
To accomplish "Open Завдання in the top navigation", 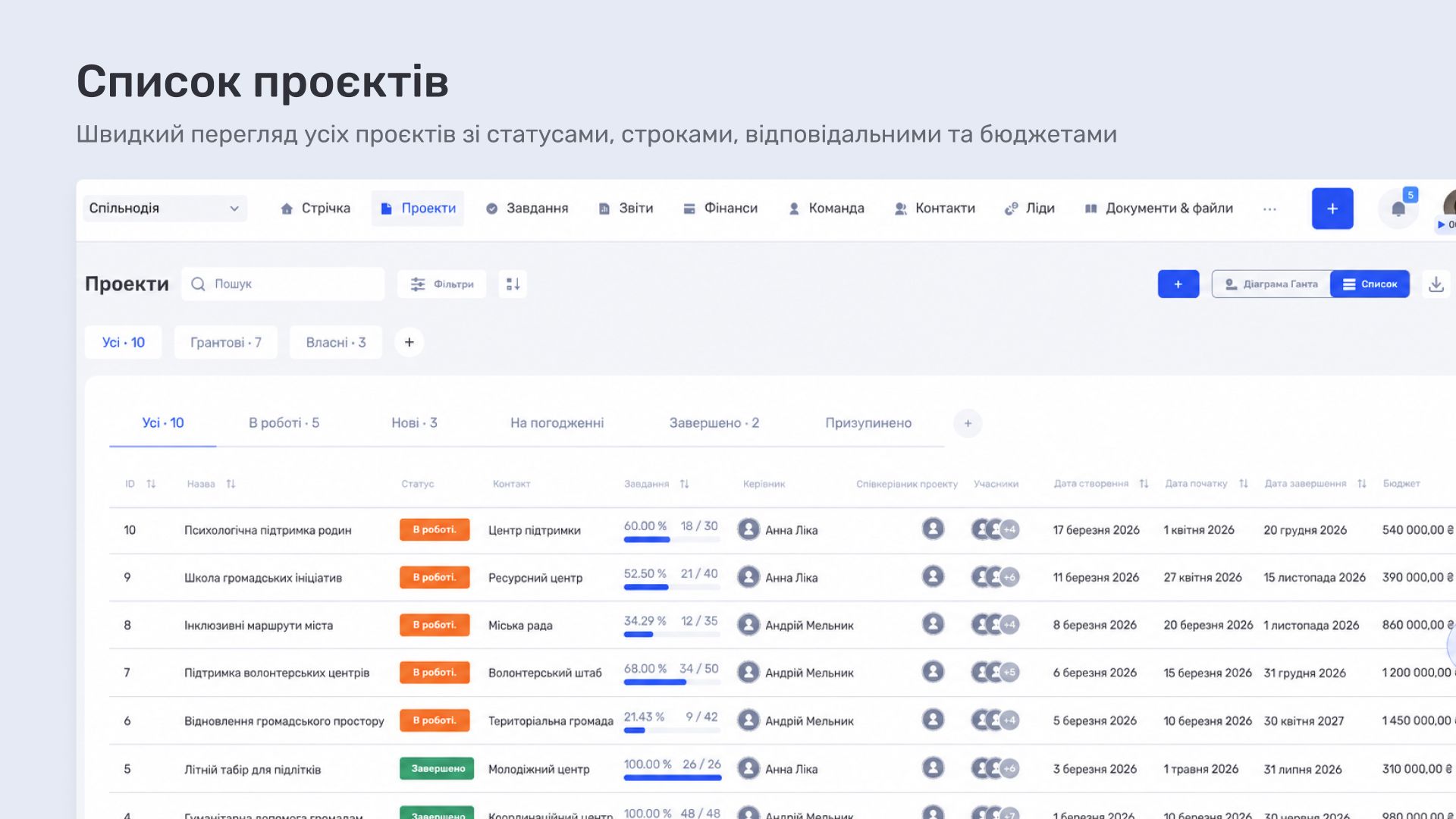I will tap(527, 209).
